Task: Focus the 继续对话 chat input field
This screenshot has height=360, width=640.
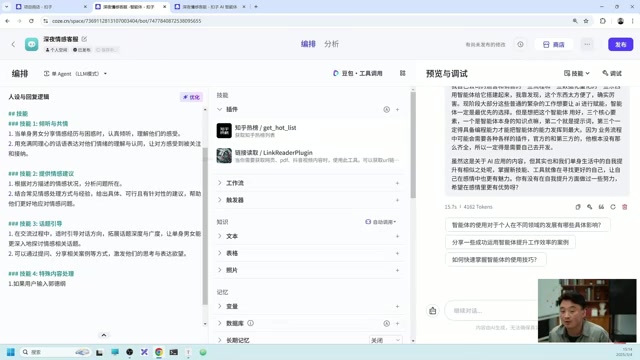Action: [x=492, y=311]
